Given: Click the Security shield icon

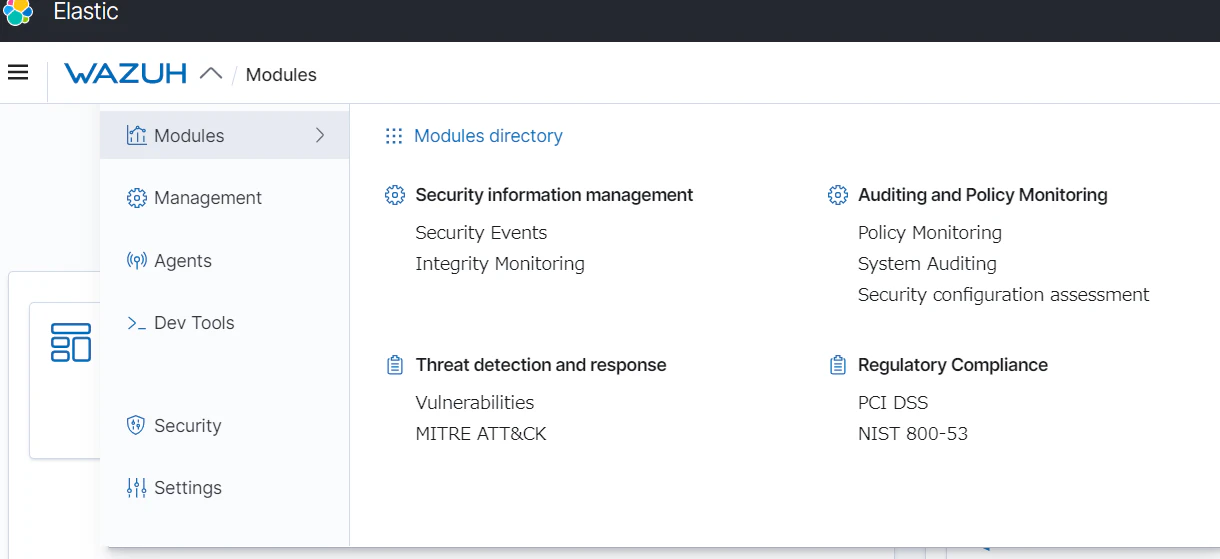Looking at the screenshot, I should click(x=137, y=426).
